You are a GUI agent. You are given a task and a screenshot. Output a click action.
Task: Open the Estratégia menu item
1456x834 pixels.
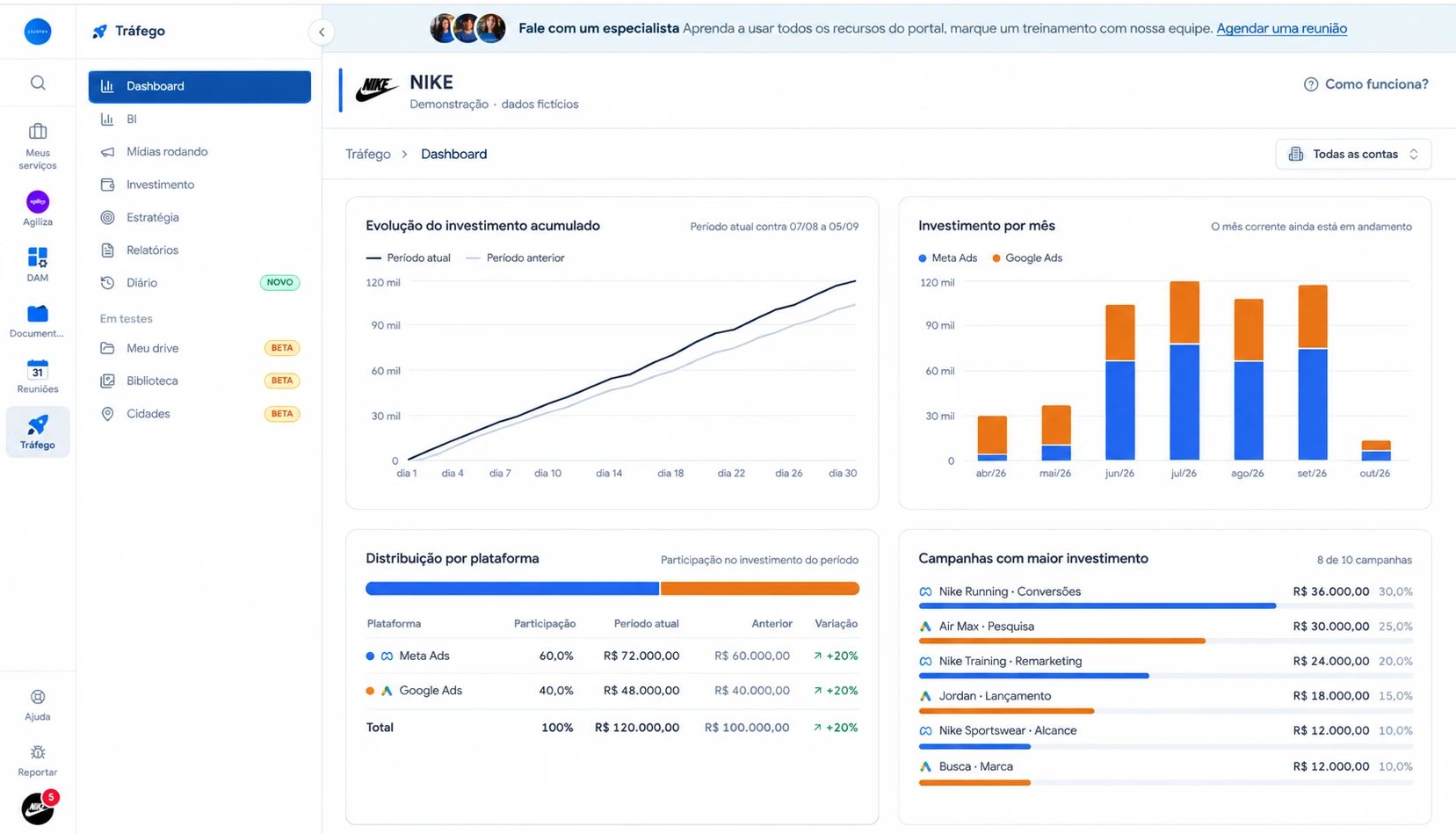(199, 217)
